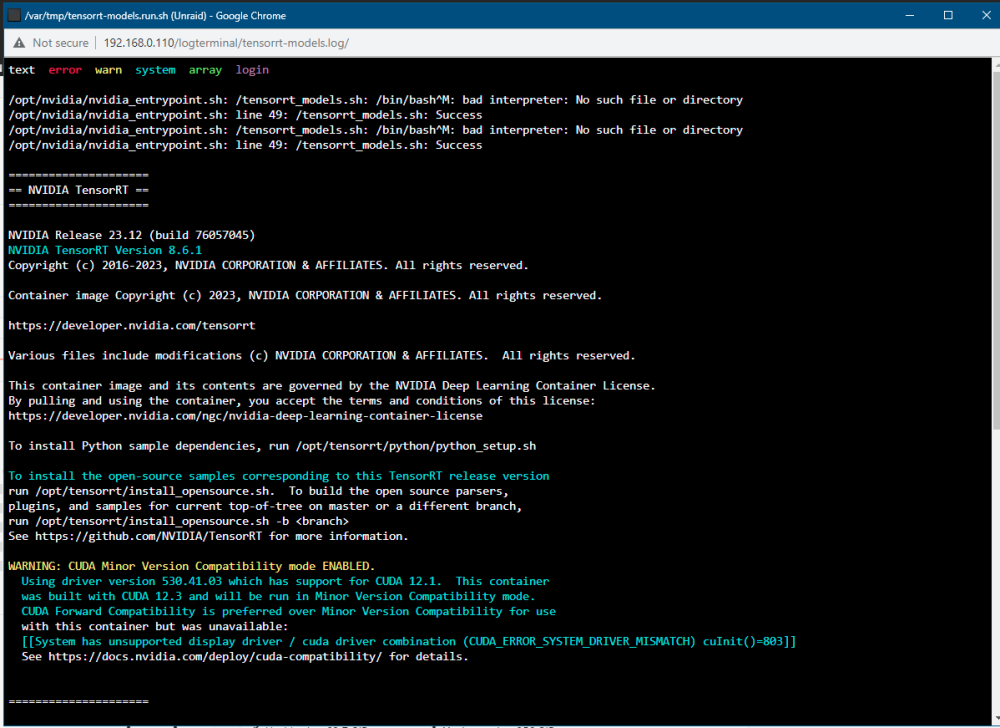This screenshot has height=728, width=1000.
Task: Click the '== NVIDIA TensorRT ==' header line
Action: click(x=78, y=190)
